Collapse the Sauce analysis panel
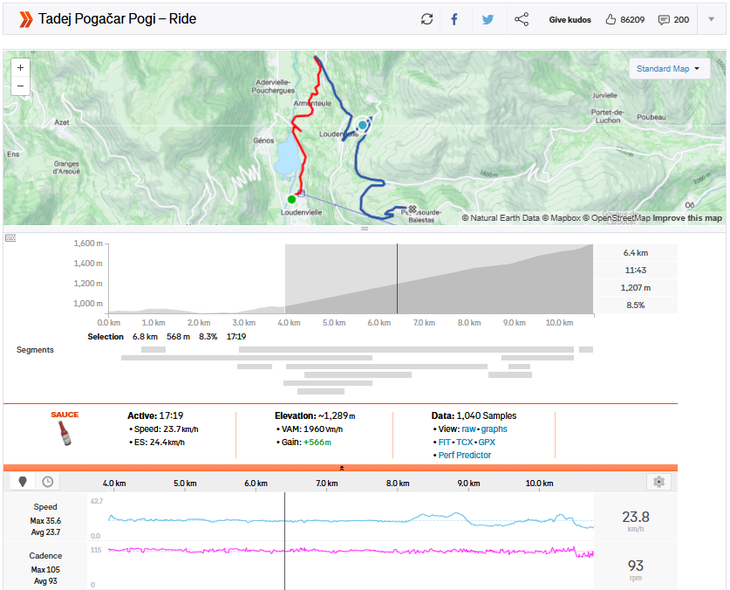The image size is (730, 590). pos(342,467)
